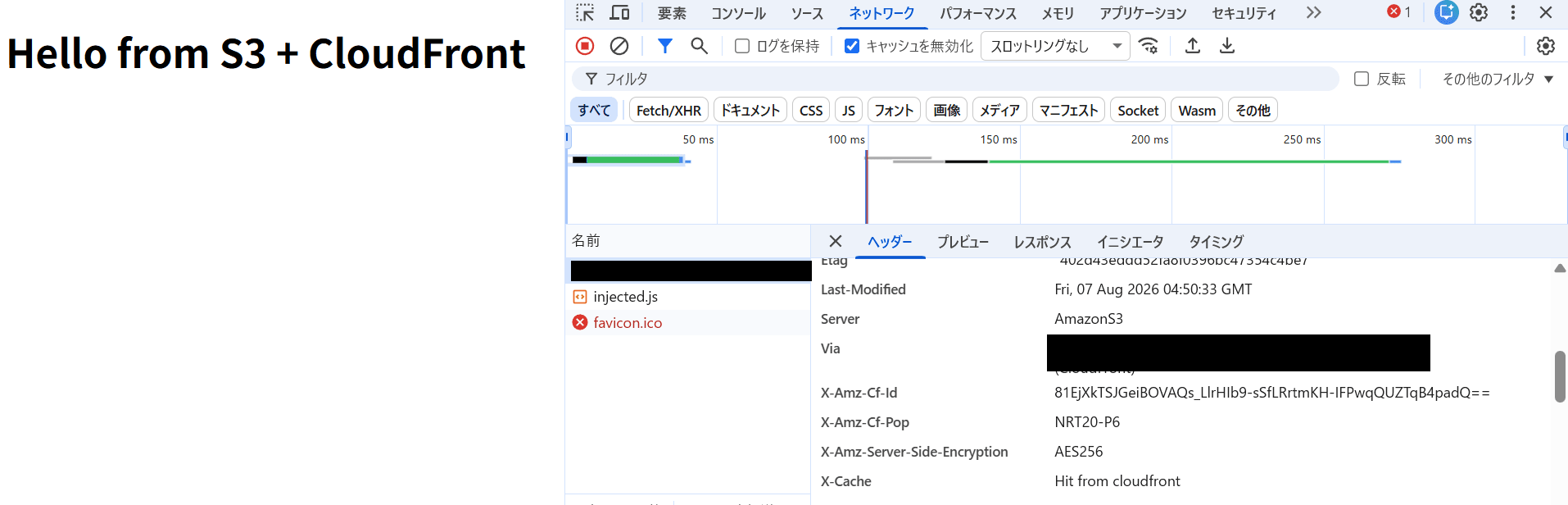Screen dimensions: 1568x505
Task: Export HAR file with download icon
Action: [1227, 46]
